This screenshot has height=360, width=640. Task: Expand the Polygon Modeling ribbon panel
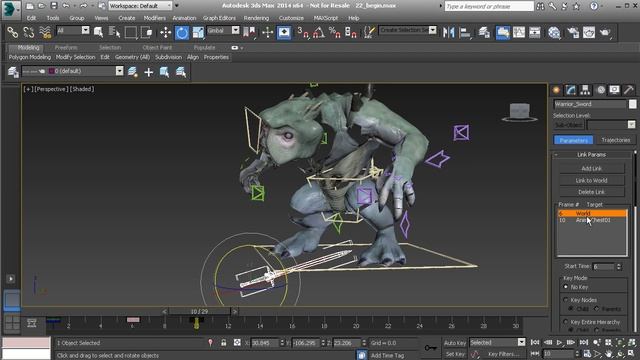point(30,57)
